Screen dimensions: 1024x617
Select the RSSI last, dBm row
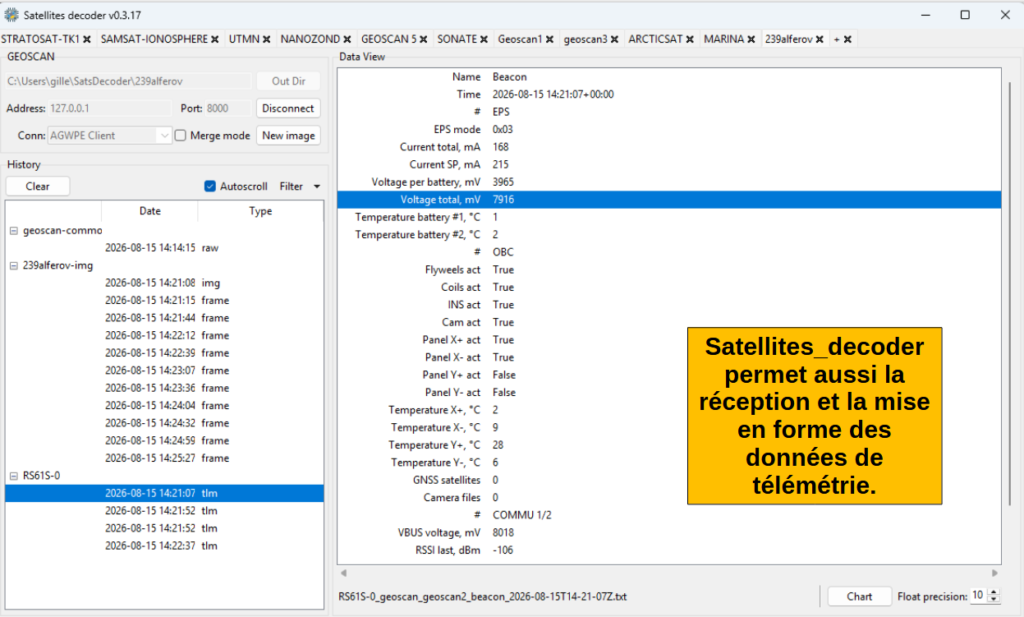669,550
